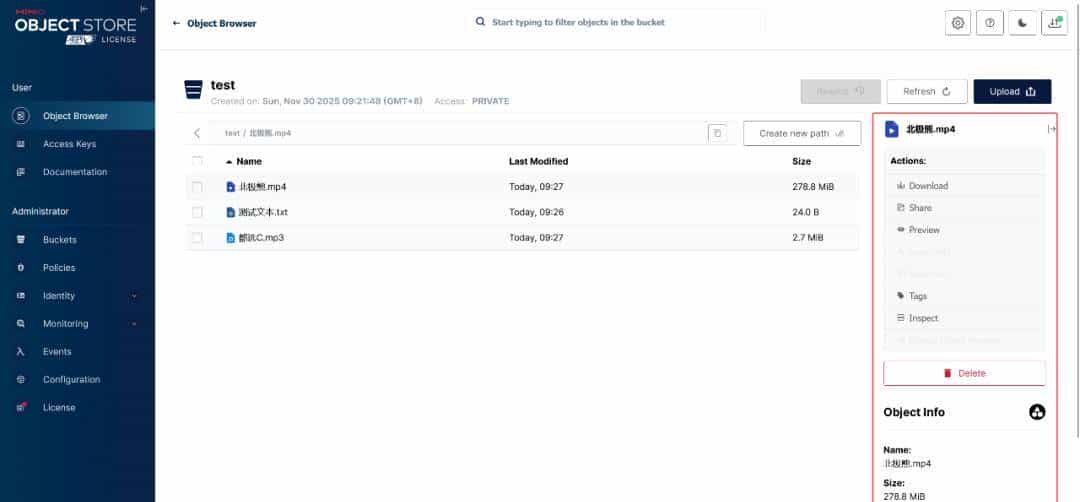Click the mp4 file icon in details header
The width and height of the screenshot is (1080, 502).
coord(892,129)
